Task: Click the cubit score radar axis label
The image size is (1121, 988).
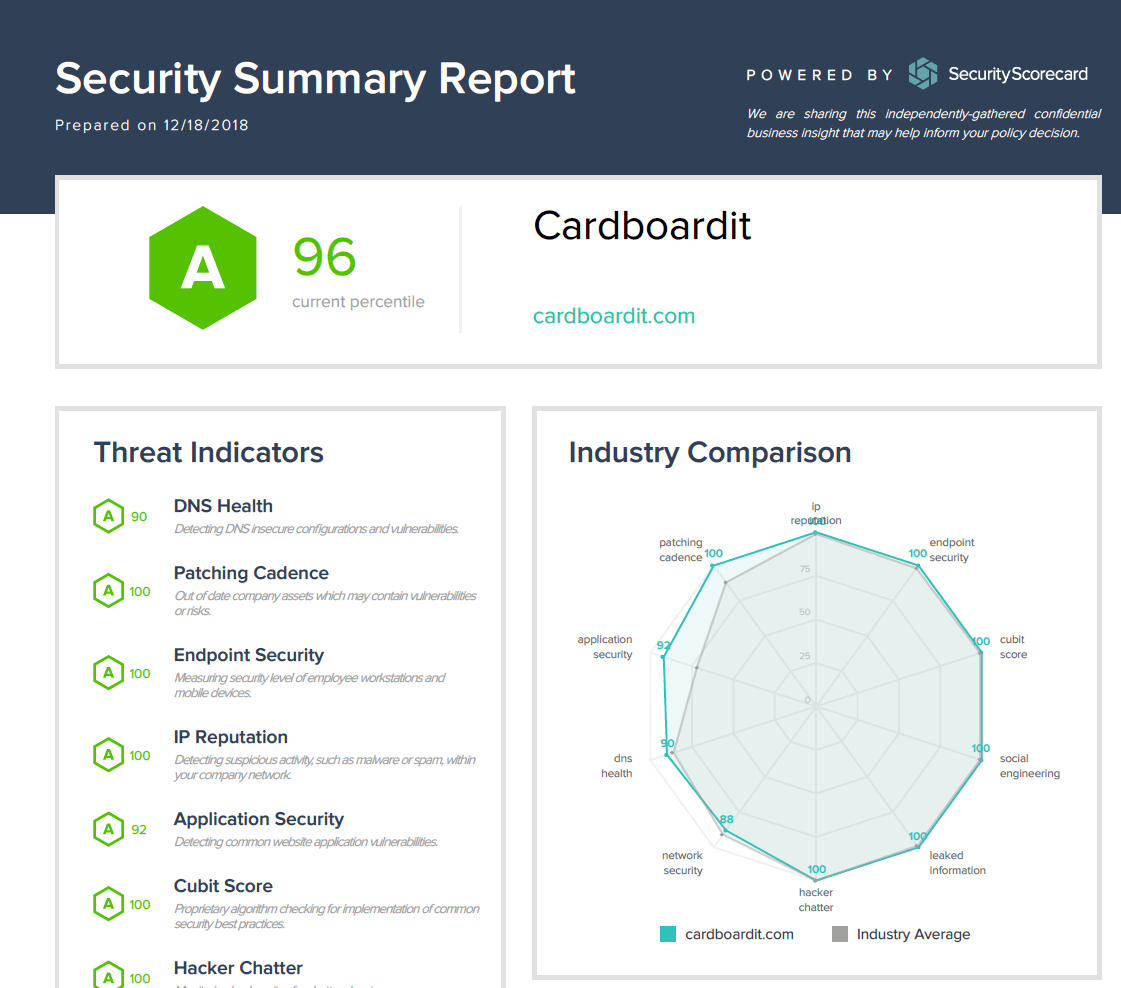Action: [x=1013, y=647]
